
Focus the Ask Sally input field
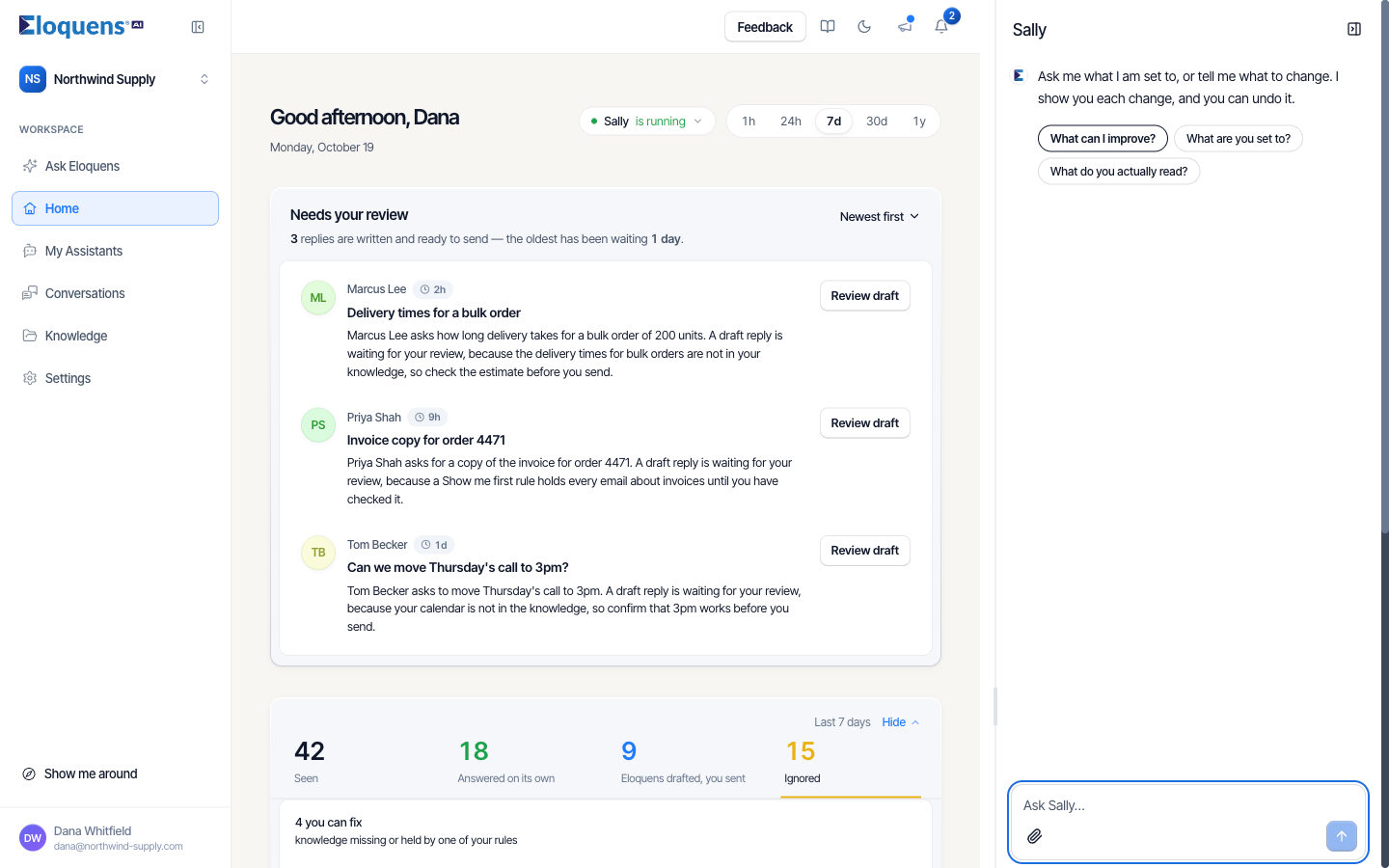coord(1188,805)
